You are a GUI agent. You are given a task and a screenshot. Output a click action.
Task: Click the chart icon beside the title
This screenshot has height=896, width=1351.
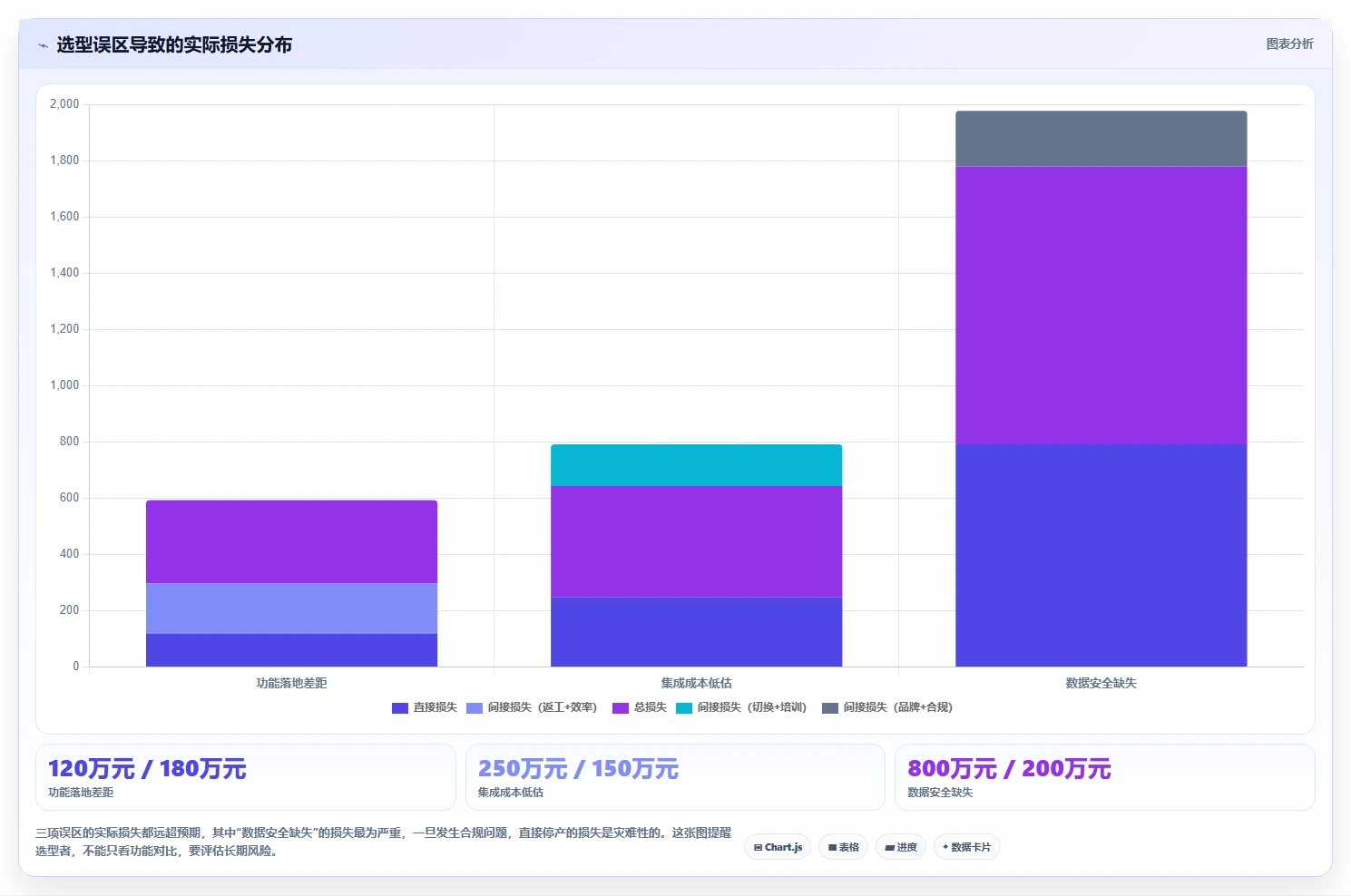coord(43,45)
